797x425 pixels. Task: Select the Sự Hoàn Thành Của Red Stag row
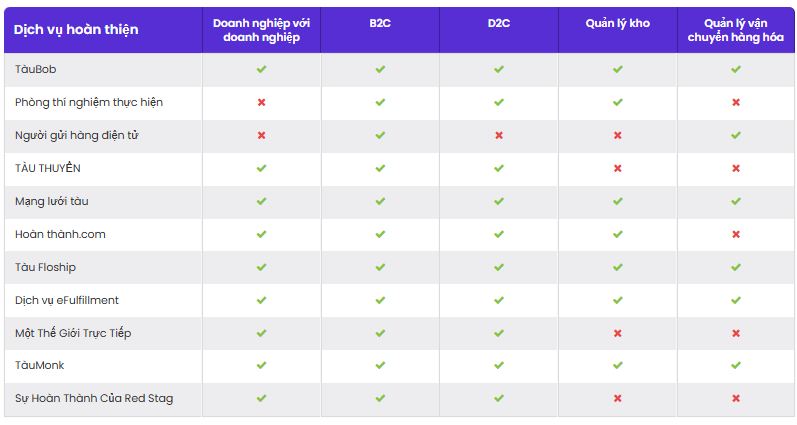pyautogui.click(x=399, y=399)
